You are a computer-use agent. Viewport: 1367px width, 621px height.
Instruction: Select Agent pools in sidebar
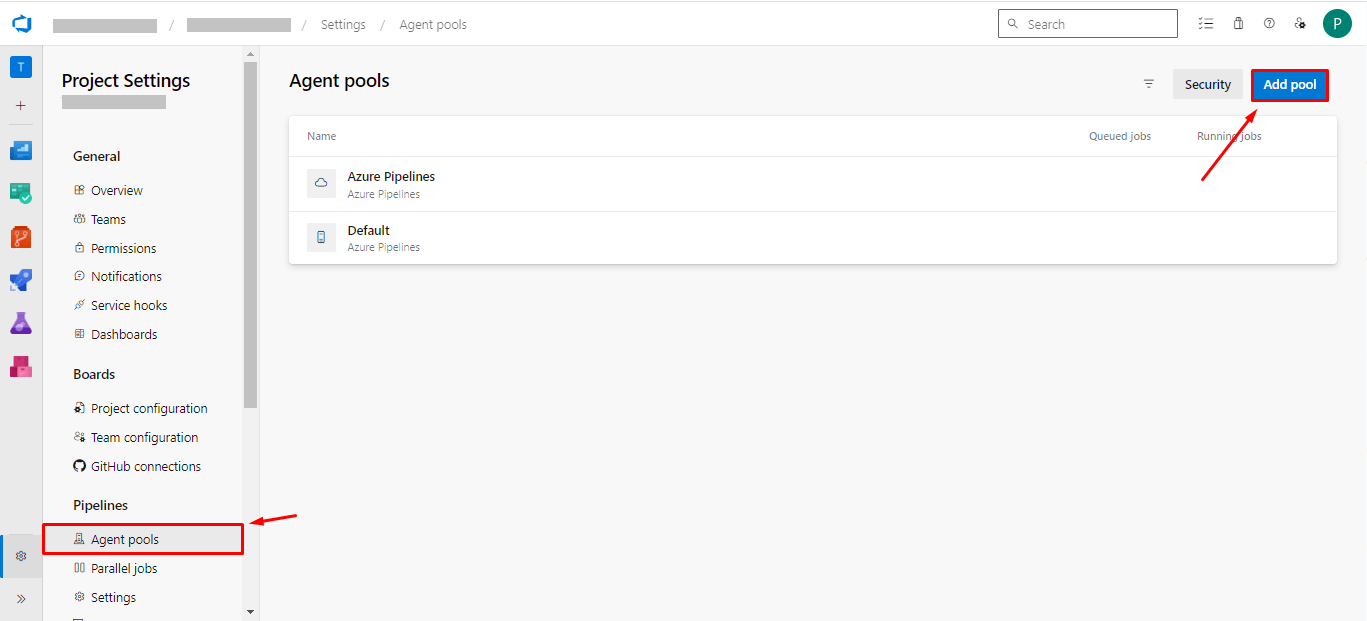(143, 539)
